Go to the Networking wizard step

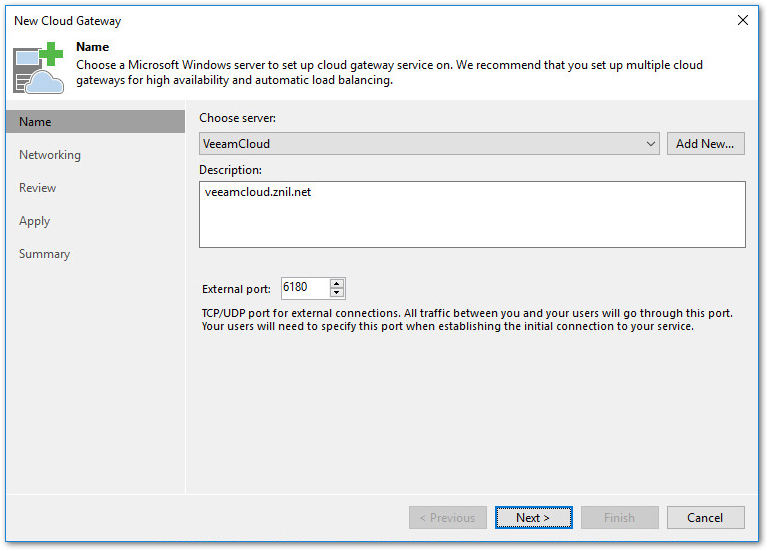(50, 155)
